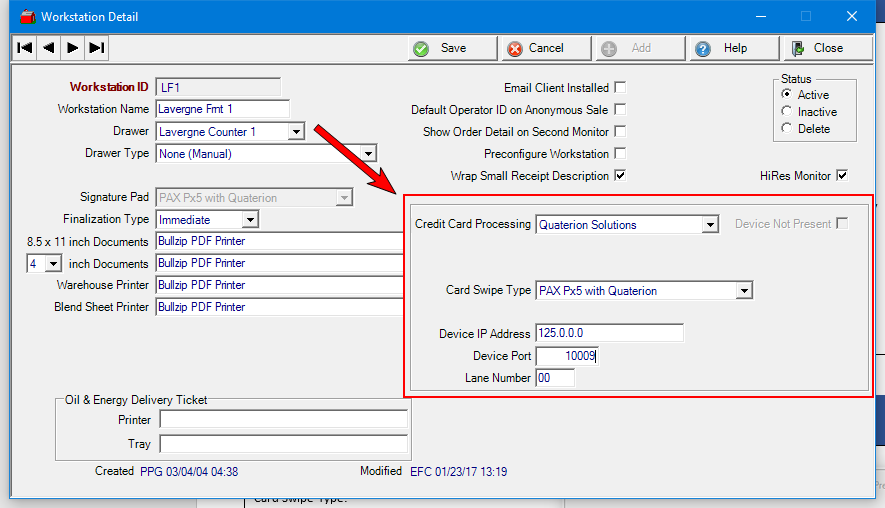Go to the first record

pos(25,47)
